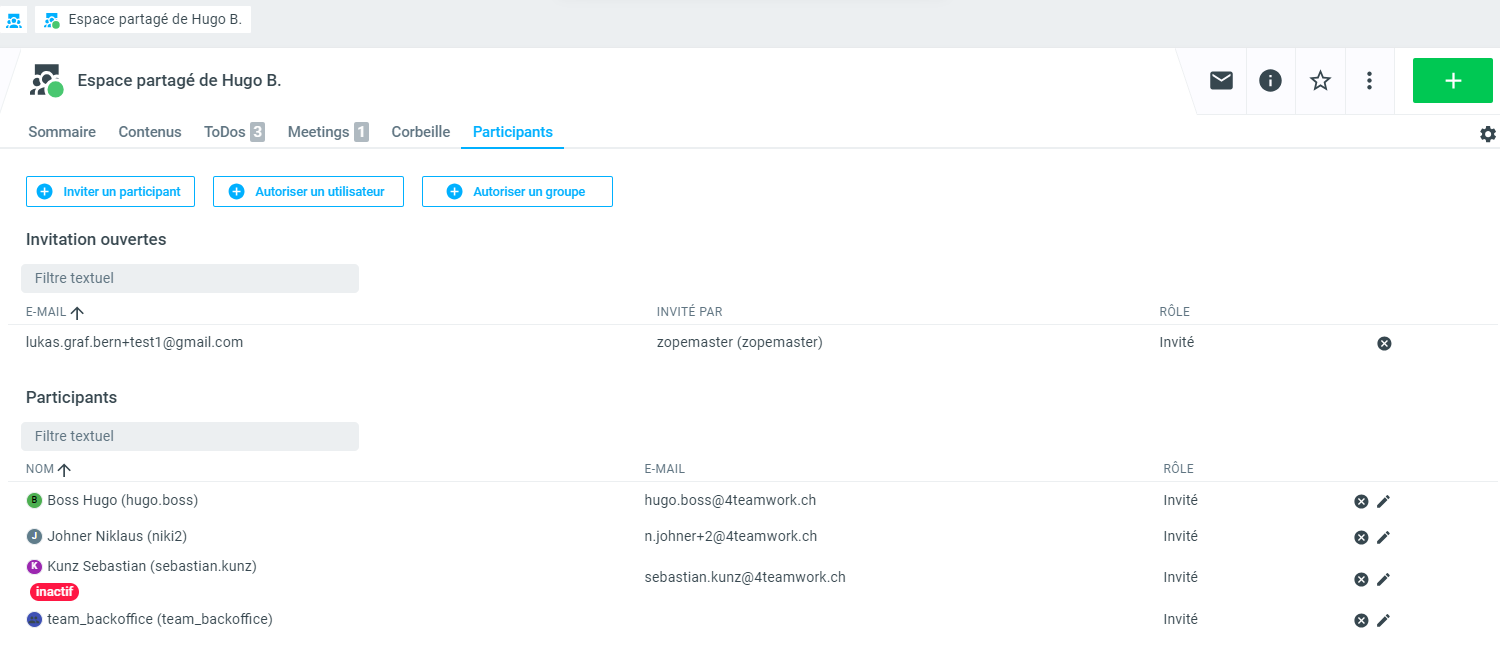1500x661 pixels.
Task: Focus the Participants text filter field
Action: coord(190,436)
